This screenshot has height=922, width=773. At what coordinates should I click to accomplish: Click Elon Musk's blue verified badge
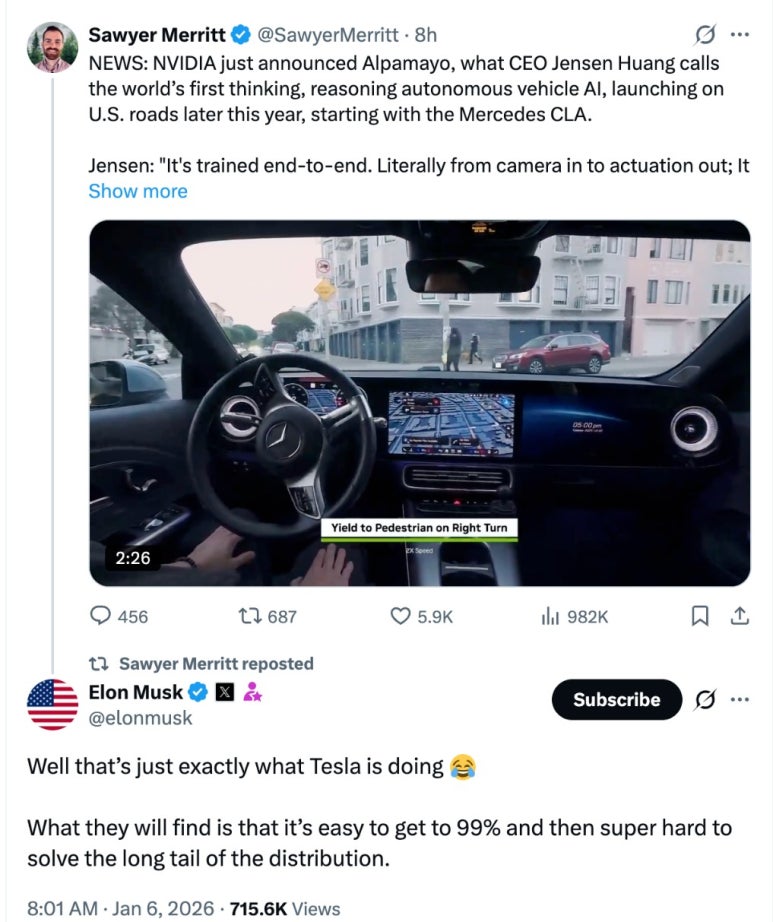(x=199, y=692)
